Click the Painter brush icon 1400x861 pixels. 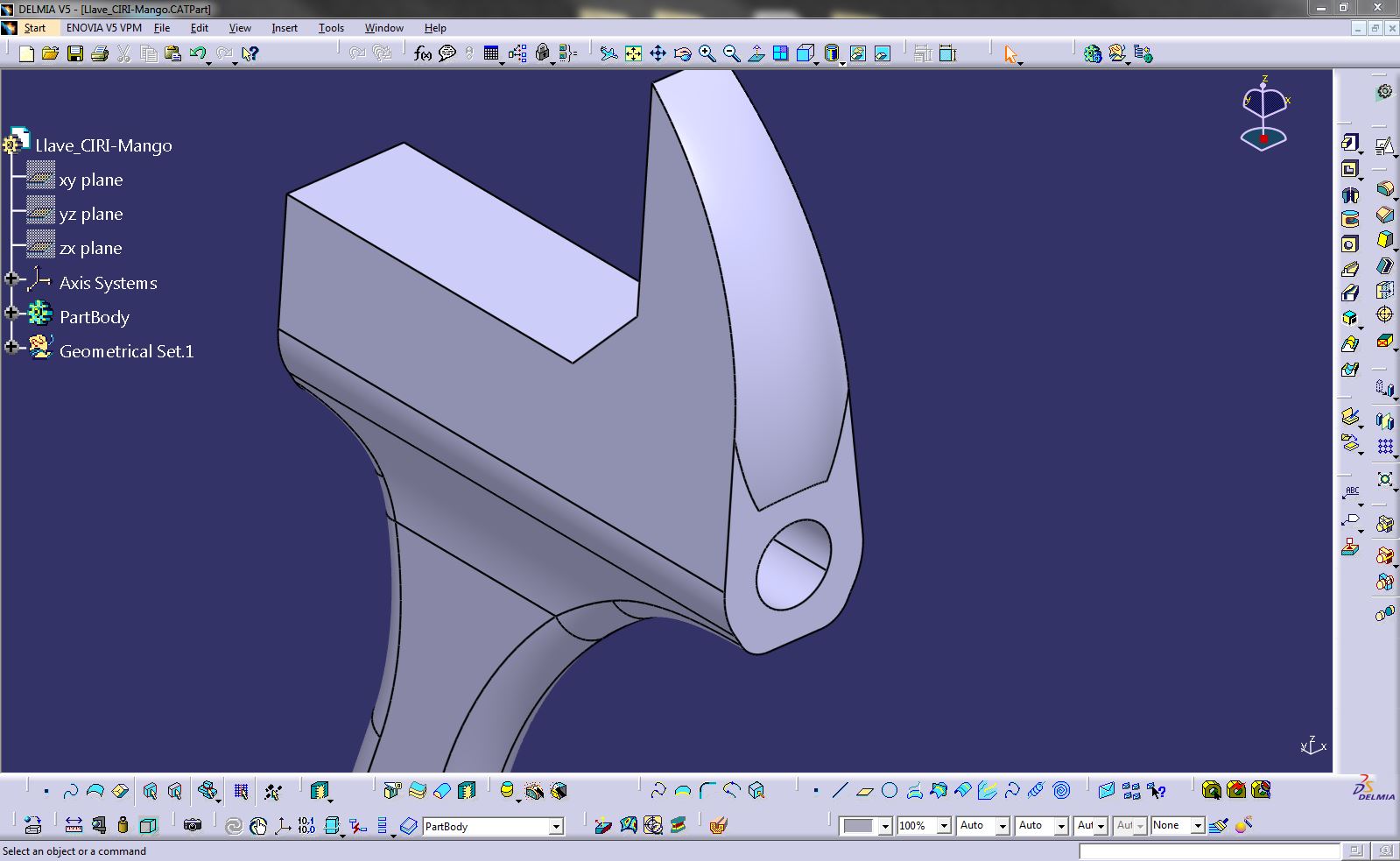1218,825
